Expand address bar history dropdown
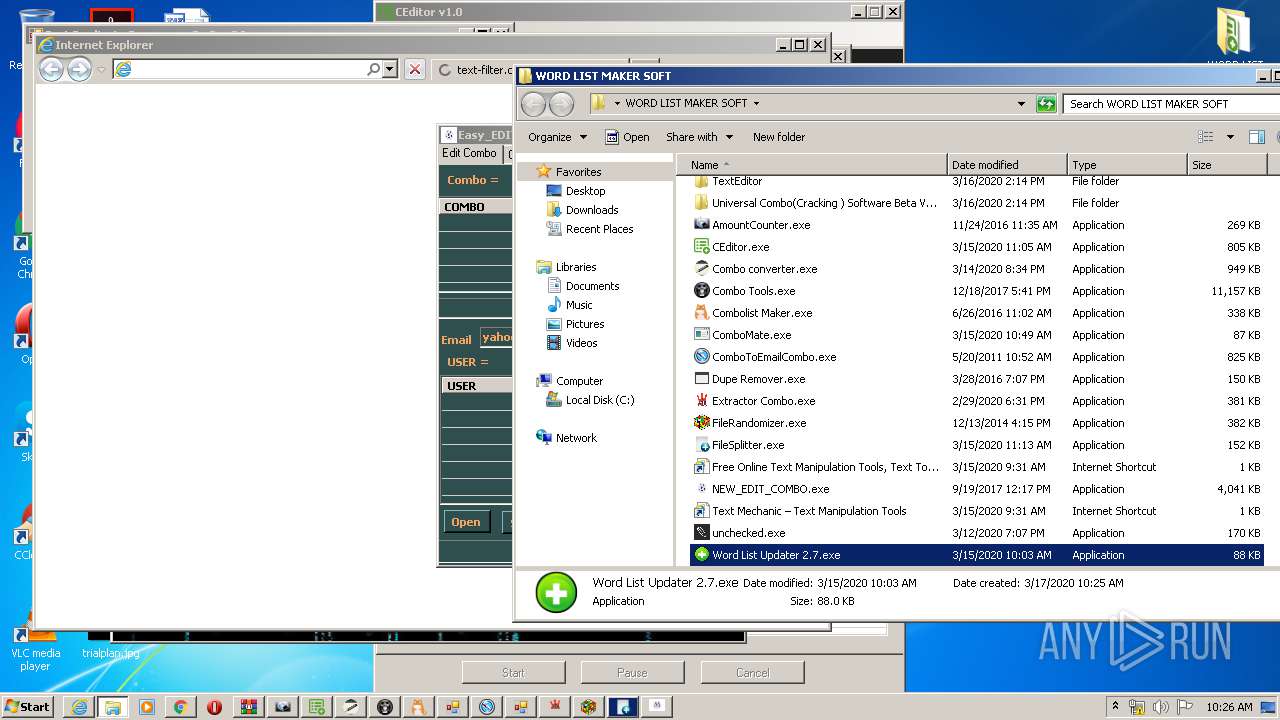 coord(1021,104)
